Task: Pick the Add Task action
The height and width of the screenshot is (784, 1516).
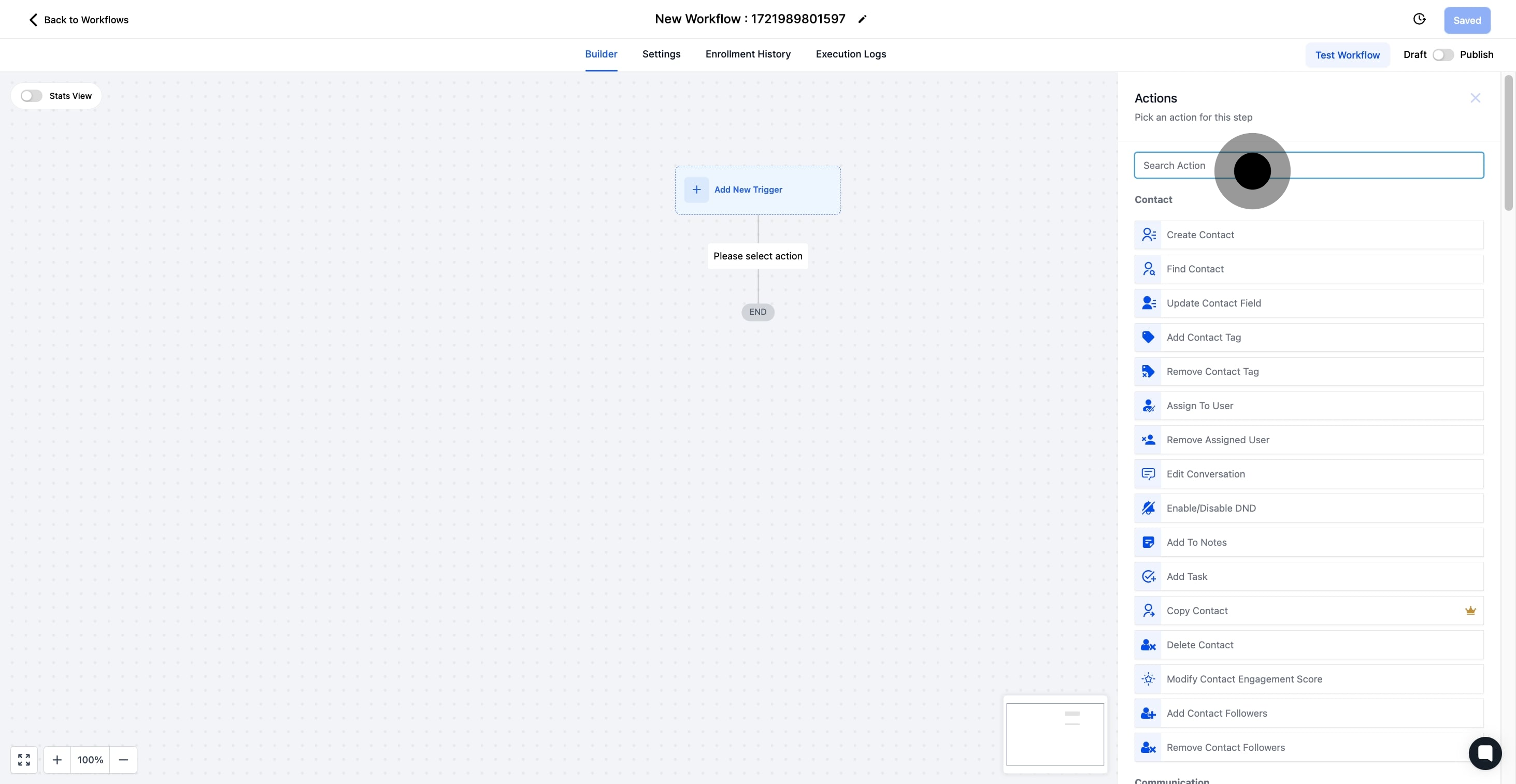Action: (x=1308, y=576)
